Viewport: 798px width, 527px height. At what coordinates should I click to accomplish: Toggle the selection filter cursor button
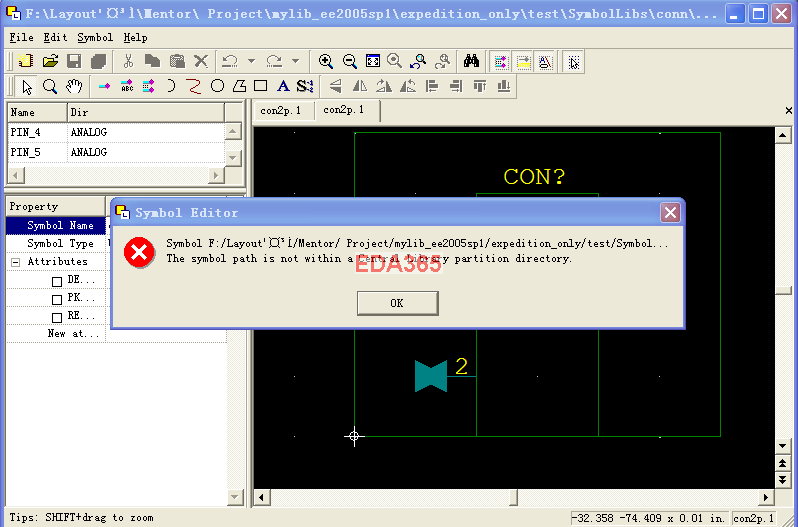(x=574, y=62)
